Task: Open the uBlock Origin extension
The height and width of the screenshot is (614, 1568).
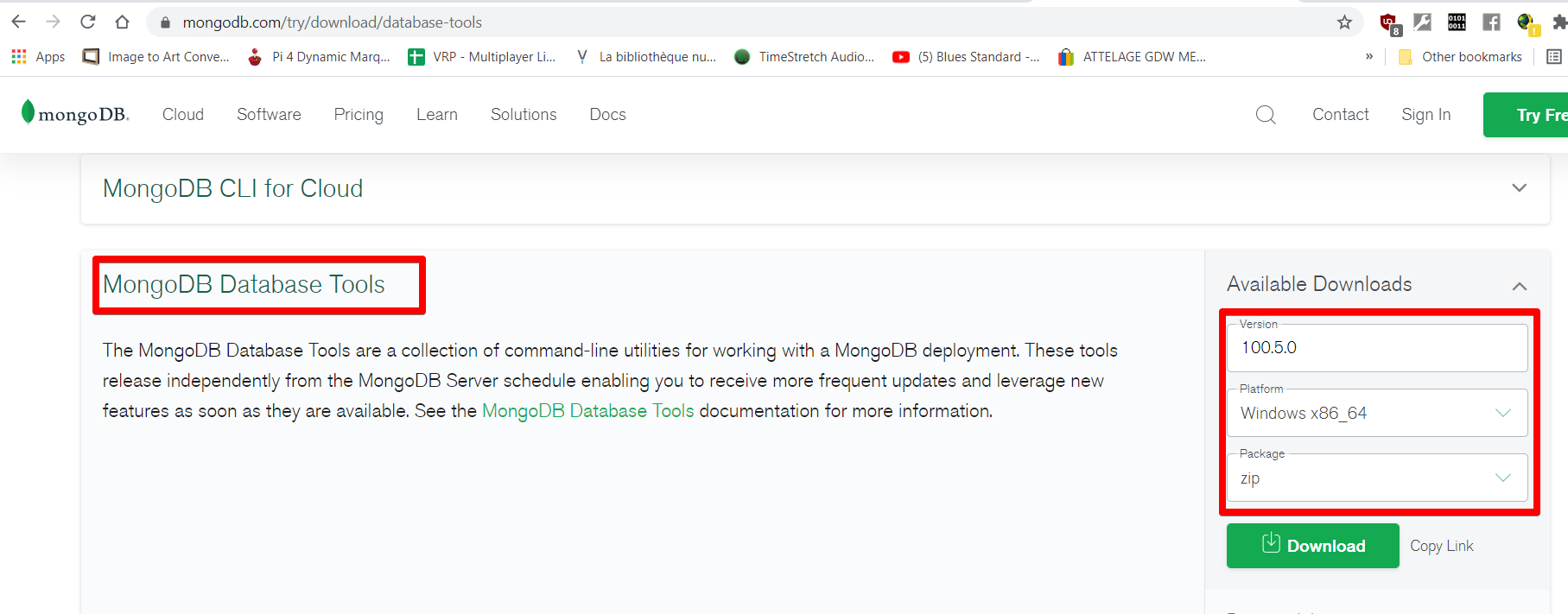Action: click(1390, 23)
